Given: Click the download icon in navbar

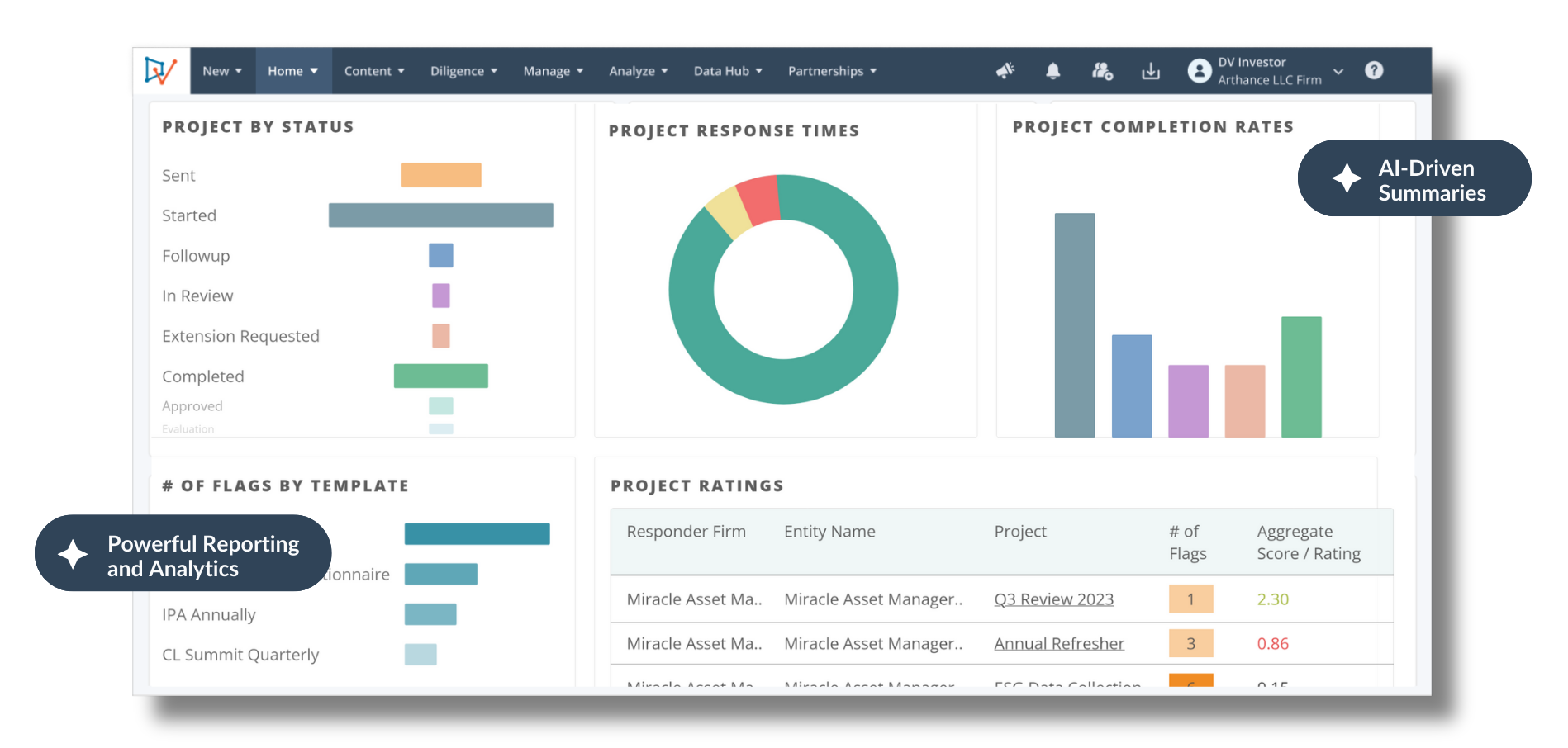Looking at the screenshot, I should 1150,71.
